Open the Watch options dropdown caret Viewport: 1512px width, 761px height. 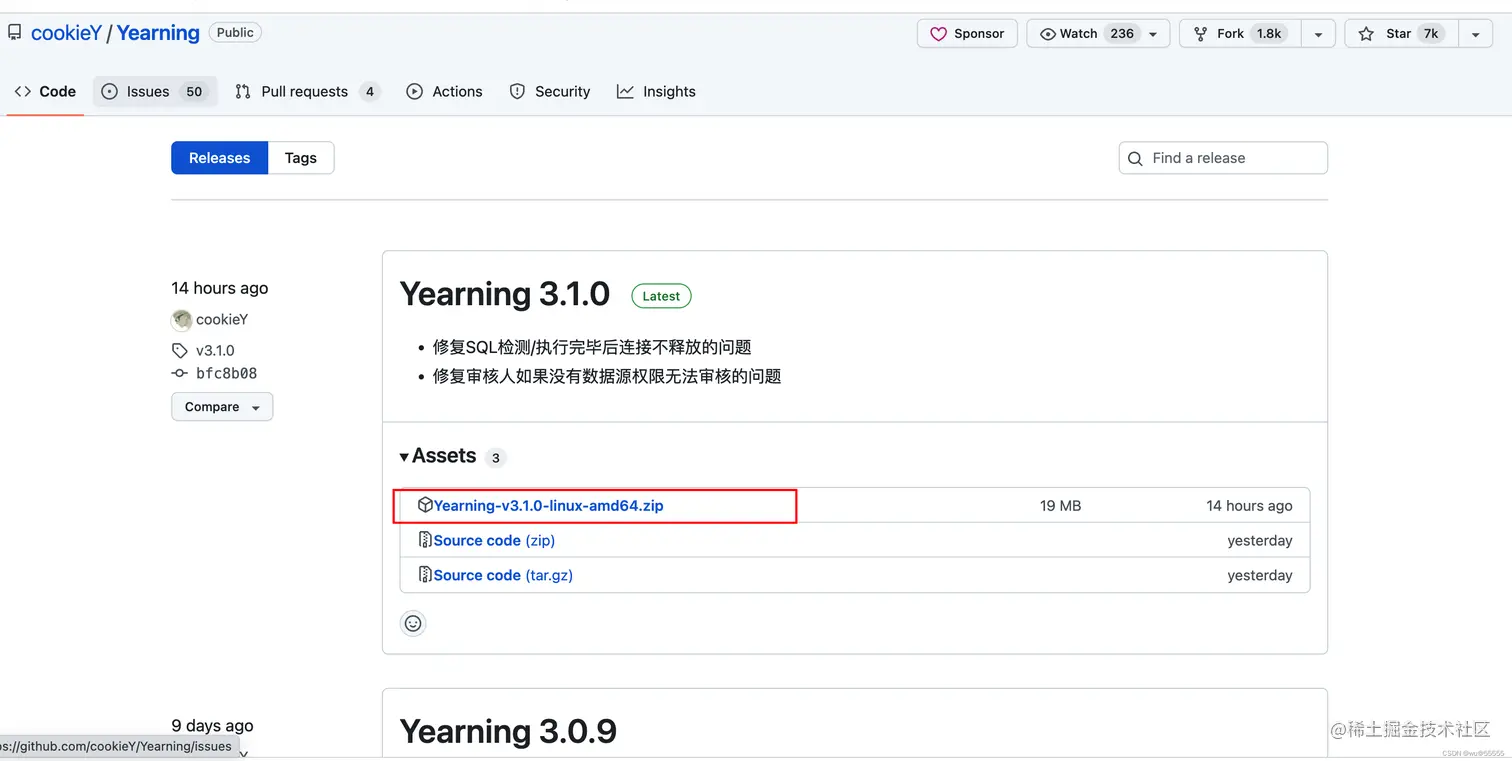point(1154,33)
